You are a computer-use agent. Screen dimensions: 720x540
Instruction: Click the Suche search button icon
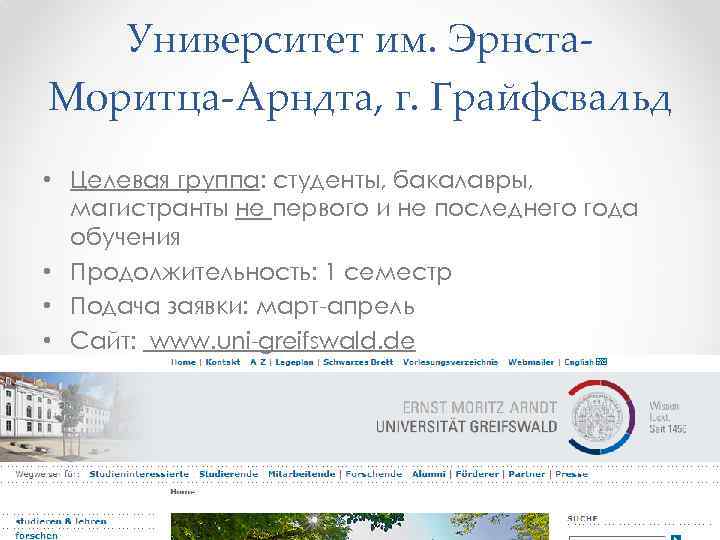pos(676,538)
